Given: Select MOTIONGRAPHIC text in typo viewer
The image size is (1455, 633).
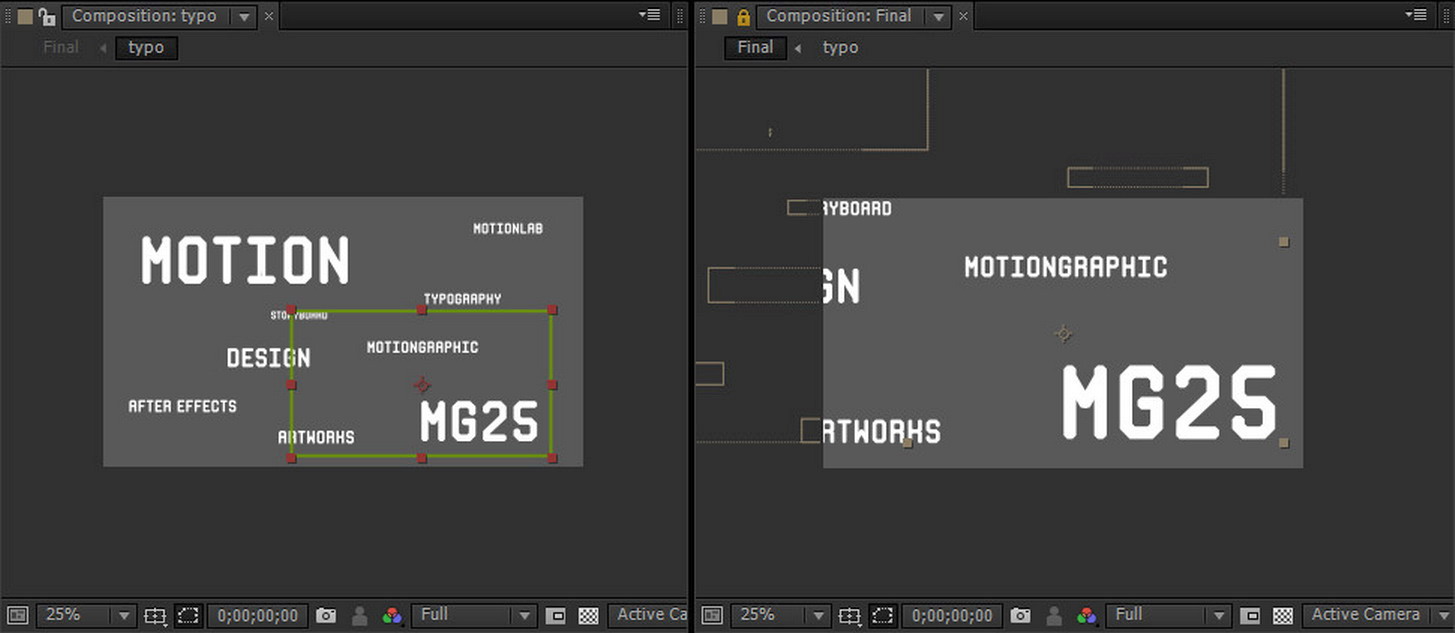Looking at the screenshot, I should click(x=422, y=347).
